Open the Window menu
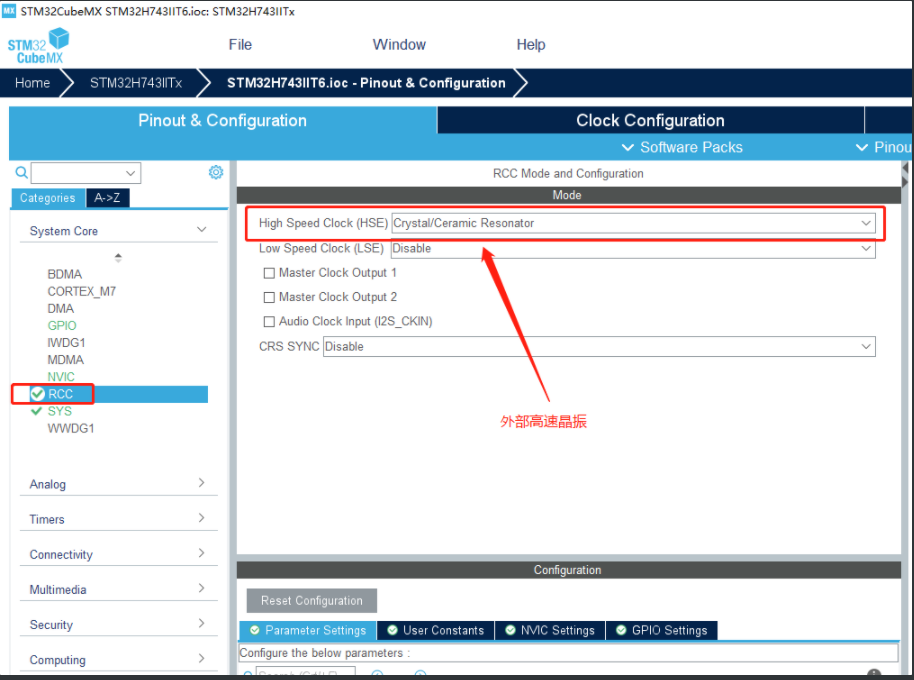 pos(399,45)
